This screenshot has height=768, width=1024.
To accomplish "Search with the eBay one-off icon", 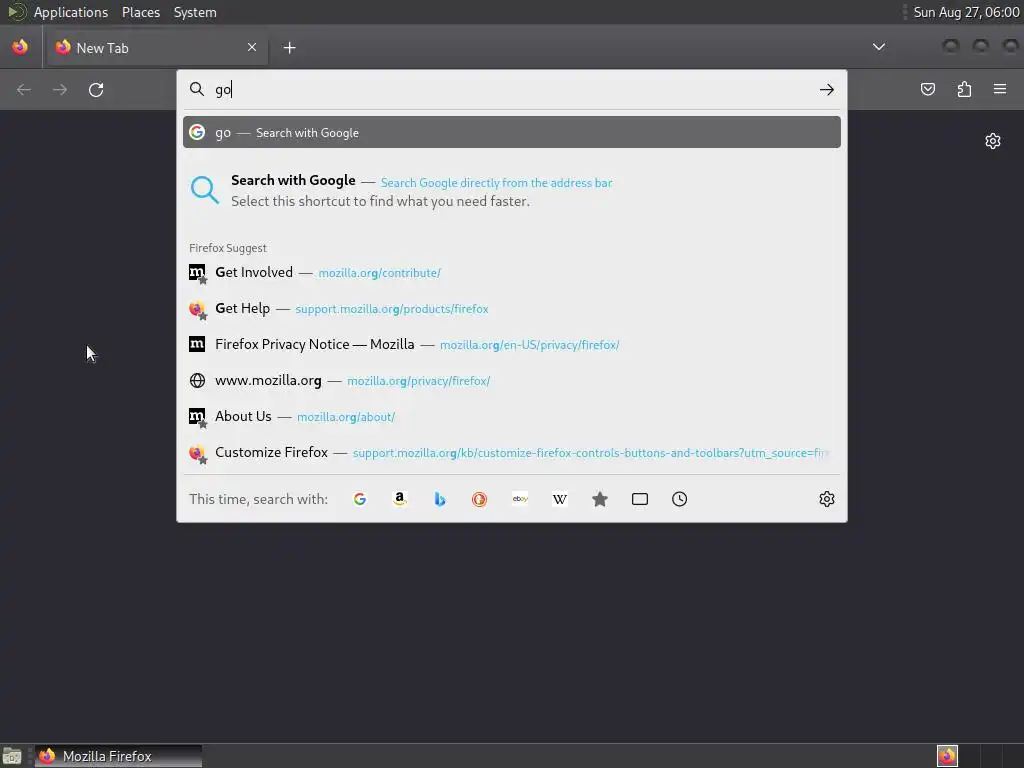I will coord(520,499).
